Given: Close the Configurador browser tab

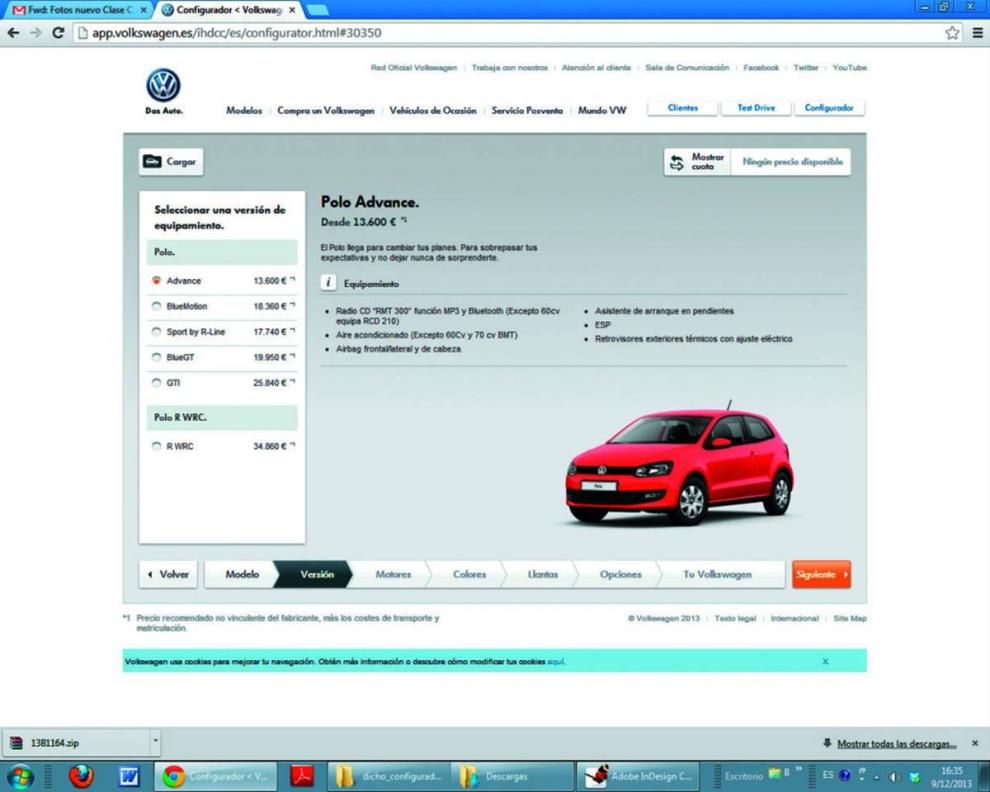Looking at the screenshot, I should (292, 10).
